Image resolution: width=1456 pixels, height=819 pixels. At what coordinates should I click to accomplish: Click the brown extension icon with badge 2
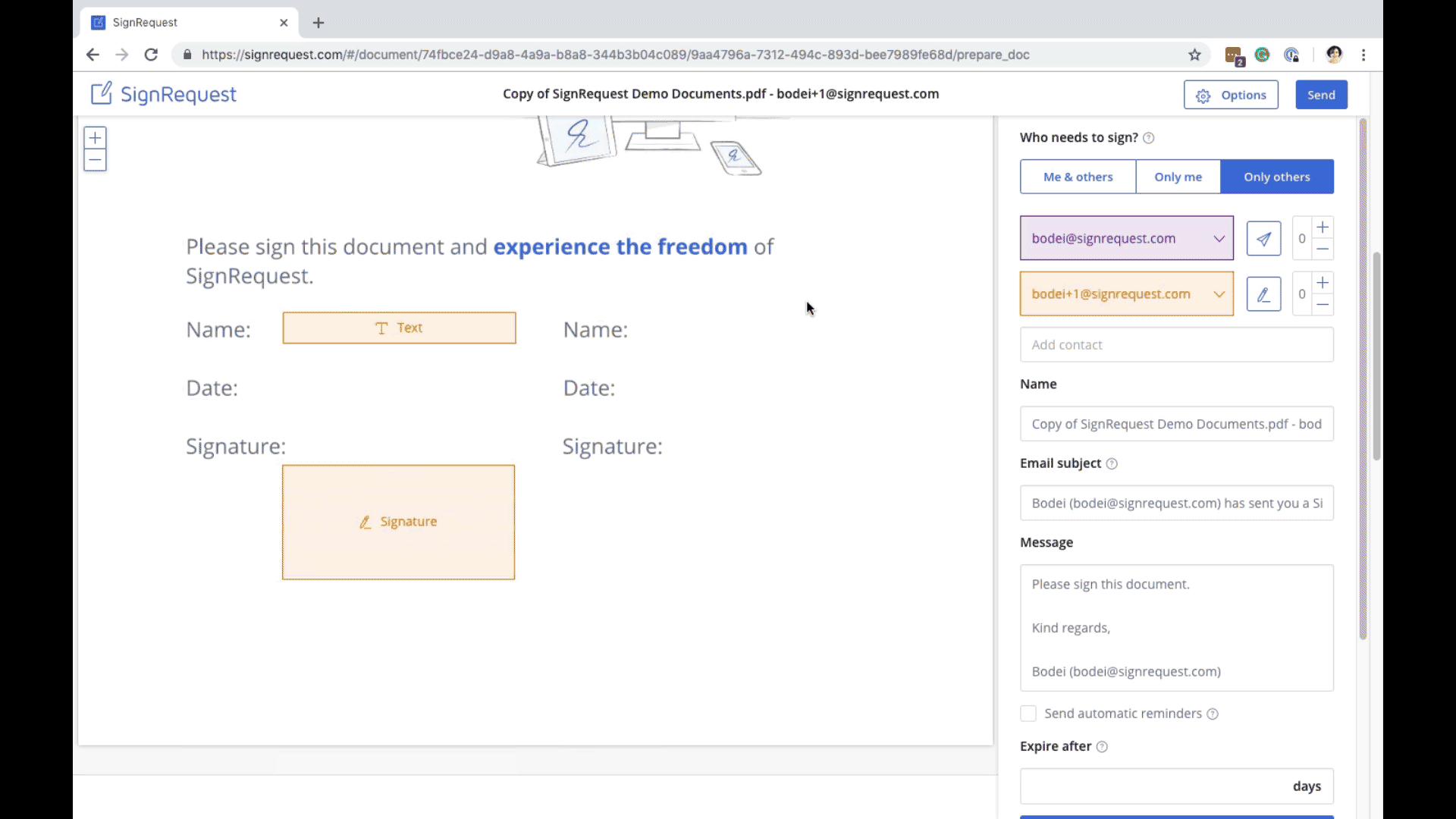[x=1234, y=55]
